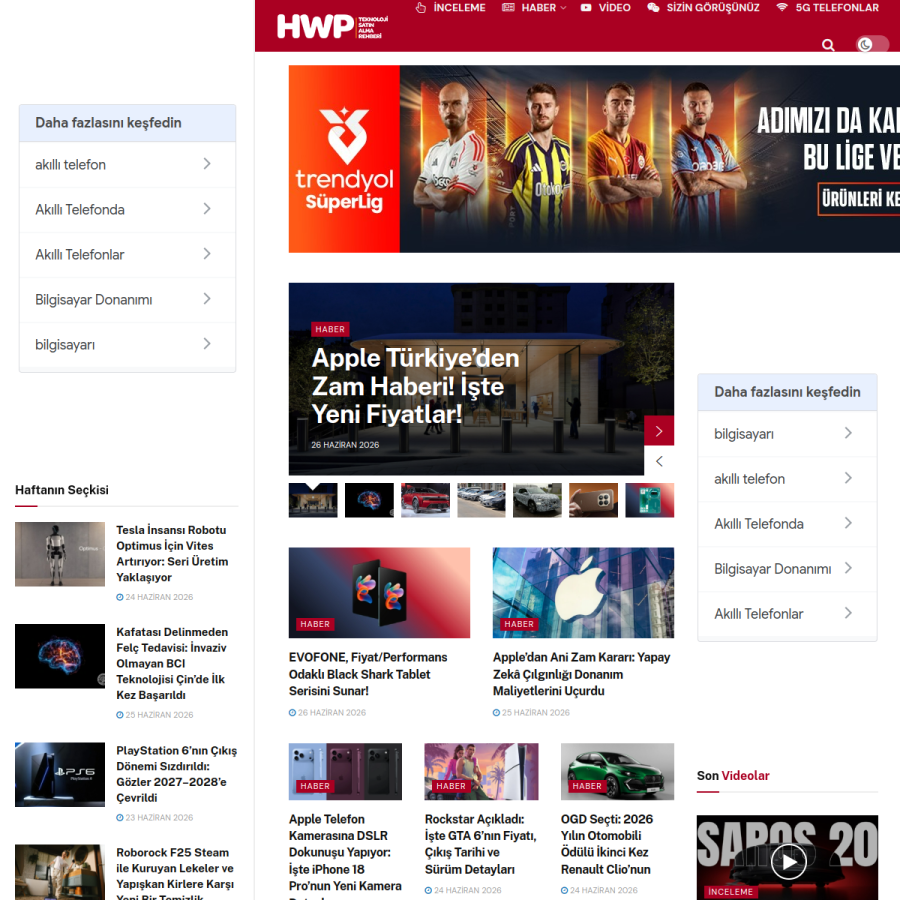Expand the HABER dropdown arrow
This screenshot has width=900, height=900.
(563, 8)
